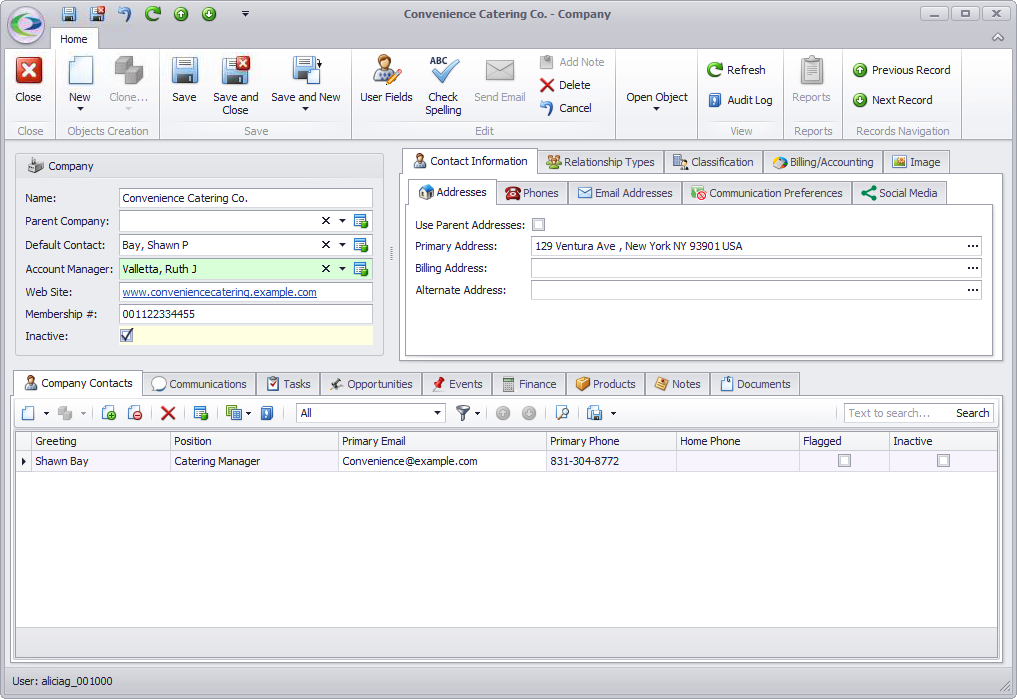The width and height of the screenshot is (1017, 699).
Task: Expand the Parent Company dropdown arrow
Action: [342, 220]
